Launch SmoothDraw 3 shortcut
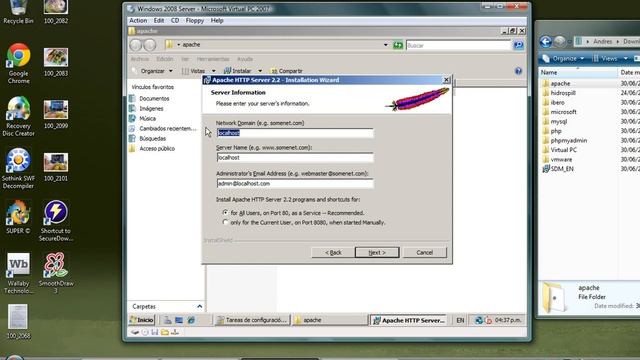Image resolution: width=640 pixels, height=360 pixels. (x=56, y=273)
